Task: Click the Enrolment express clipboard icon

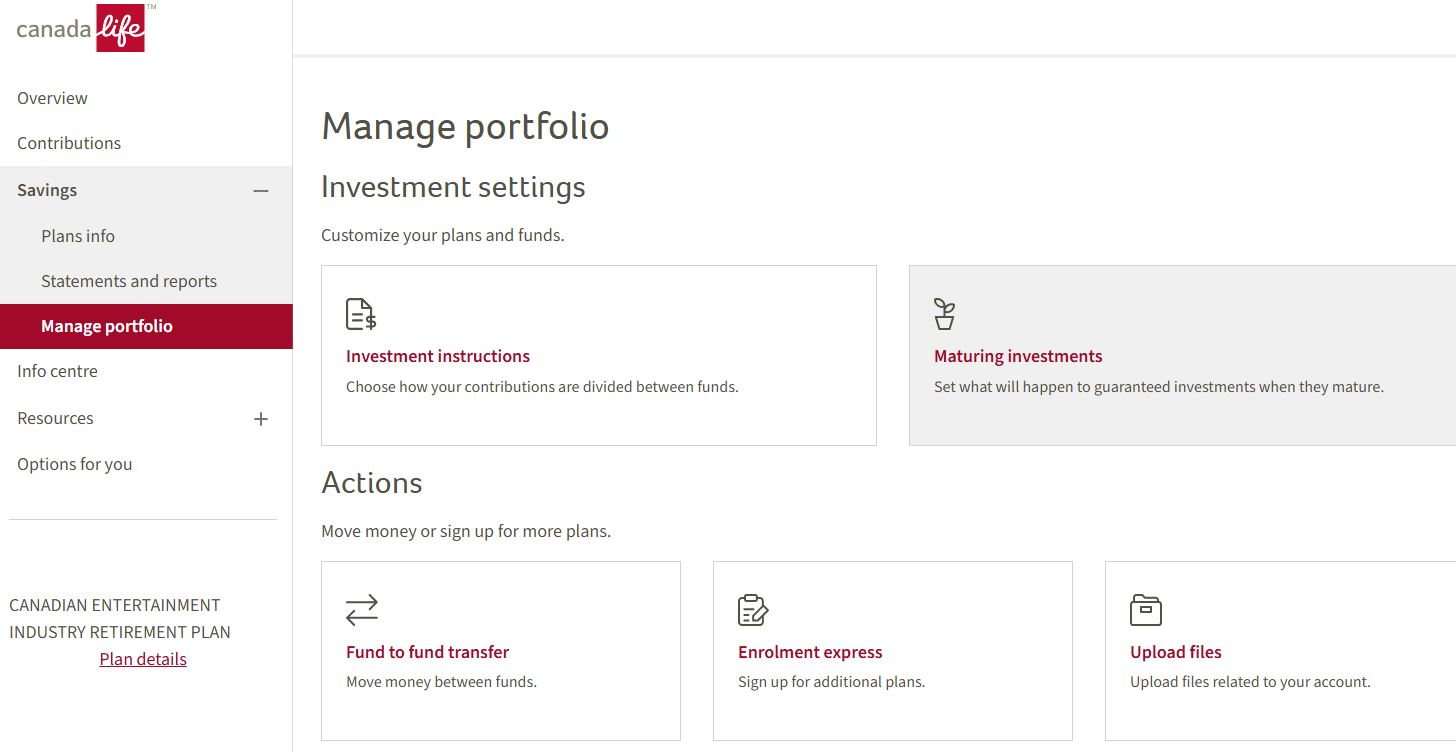Action: click(x=753, y=610)
